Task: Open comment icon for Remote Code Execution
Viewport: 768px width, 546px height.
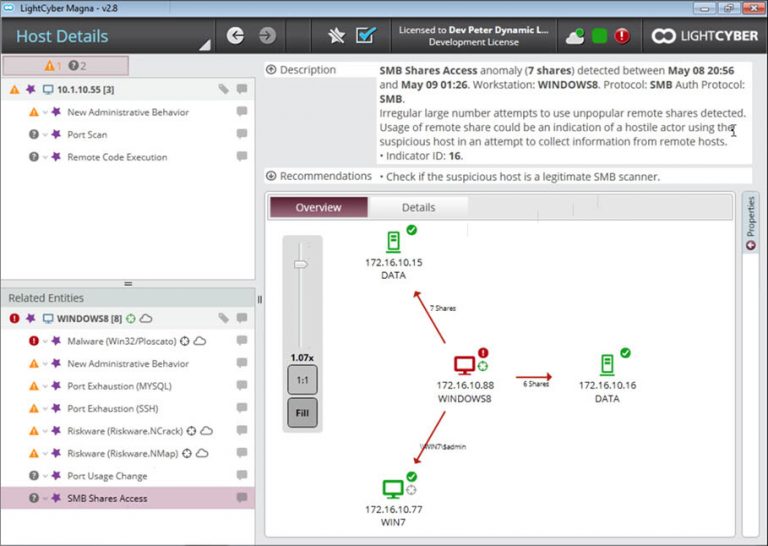Action: coord(242,156)
